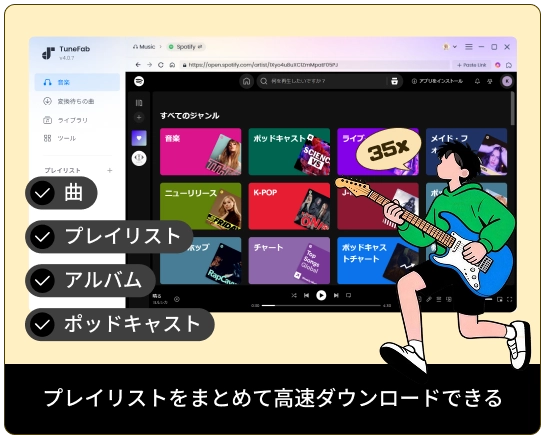Open the チャート genre card
This screenshot has width=547, height=439.
(289, 260)
